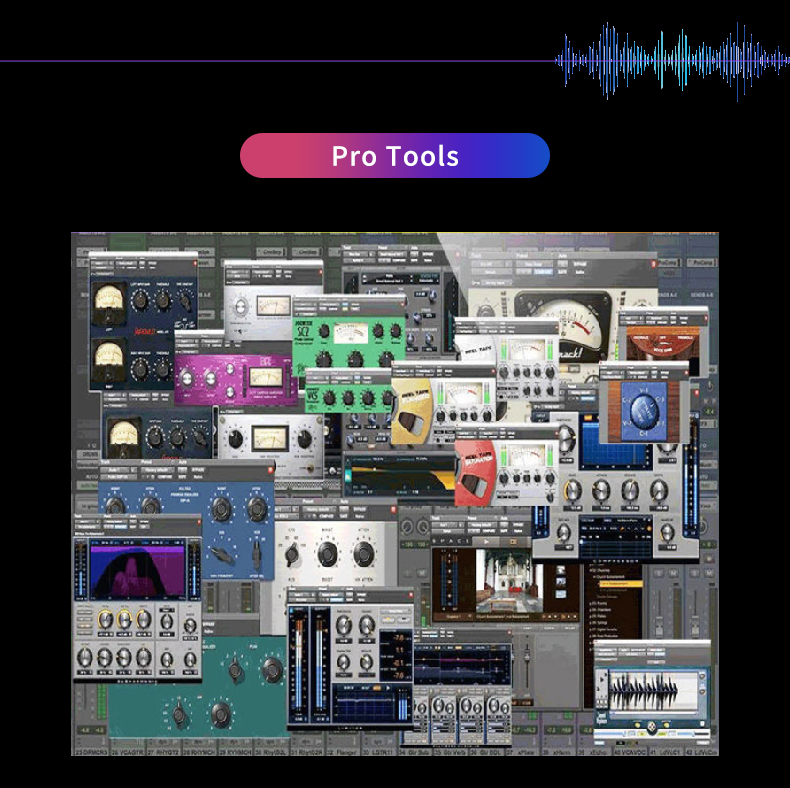Click the leftmost silver knob on purple plugin
The width and height of the screenshot is (790, 788).
pyautogui.click(x=186, y=378)
